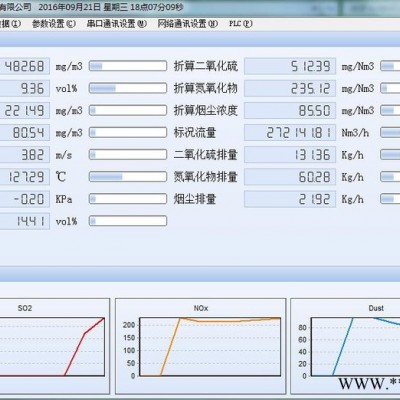Click the 烟尘排量 value 21.92
400x400 pixels.
click(x=290, y=199)
